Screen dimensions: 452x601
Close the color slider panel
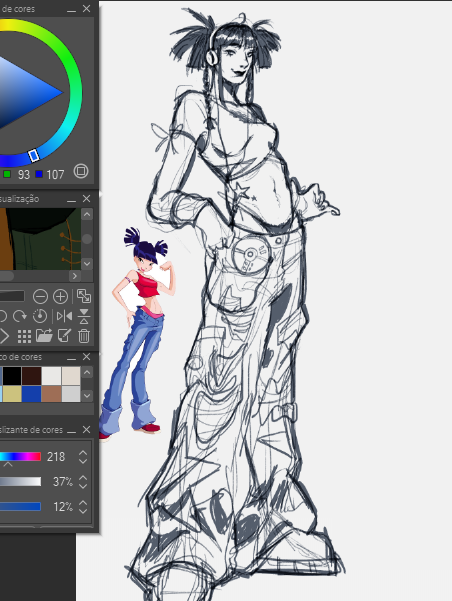[86, 430]
